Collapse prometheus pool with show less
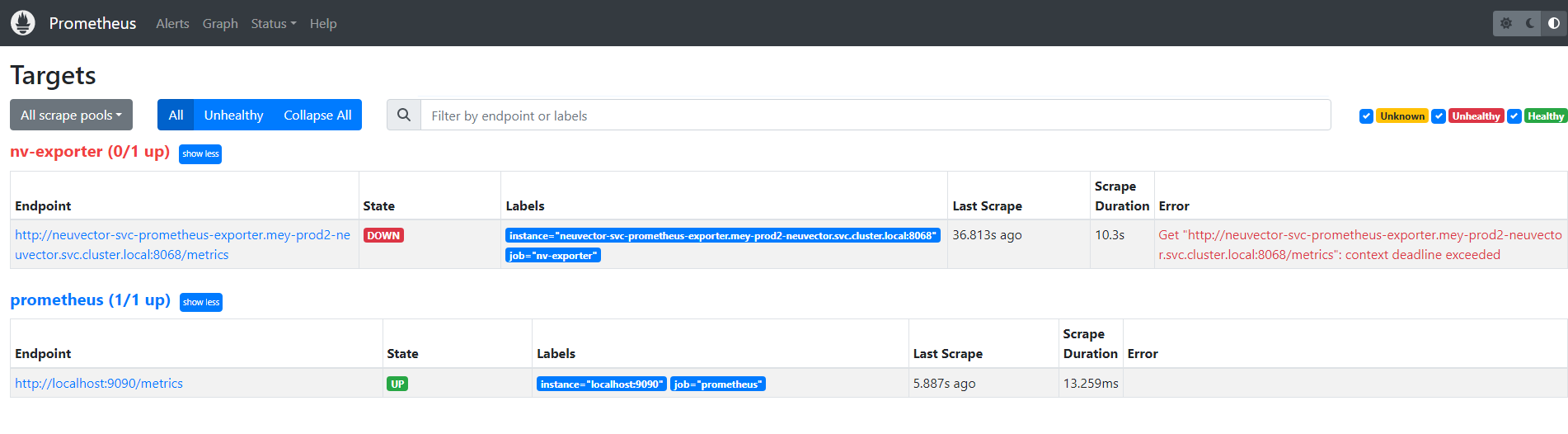This screenshot has height=434, width=1568. coord(201,303)
